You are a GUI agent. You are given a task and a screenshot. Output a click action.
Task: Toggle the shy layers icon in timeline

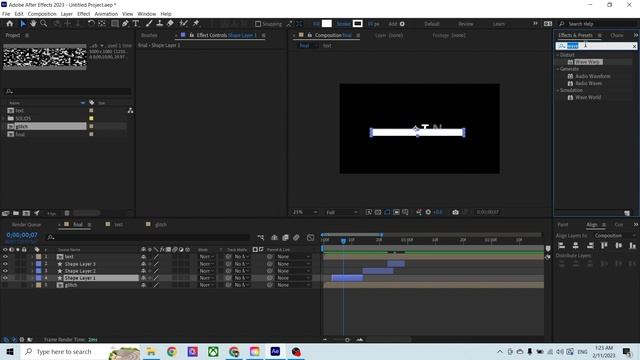(x=274, y=238)
